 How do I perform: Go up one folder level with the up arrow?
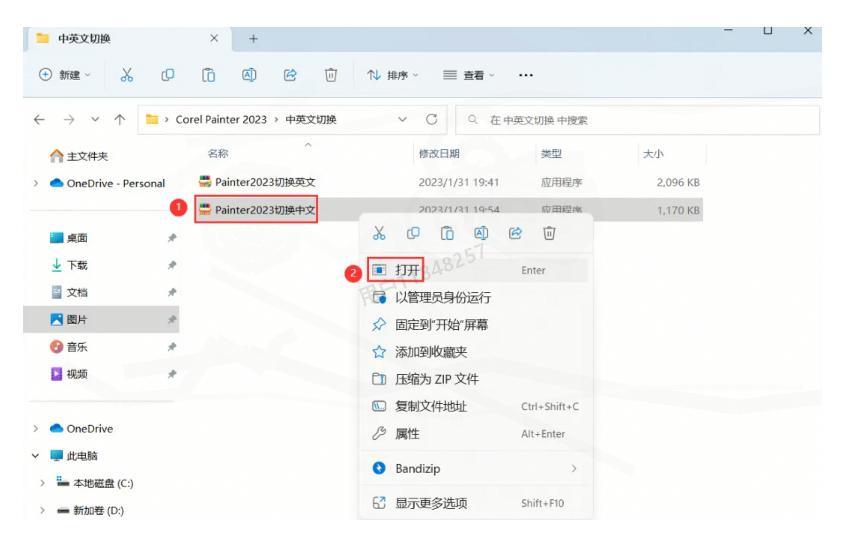[120, 120]
